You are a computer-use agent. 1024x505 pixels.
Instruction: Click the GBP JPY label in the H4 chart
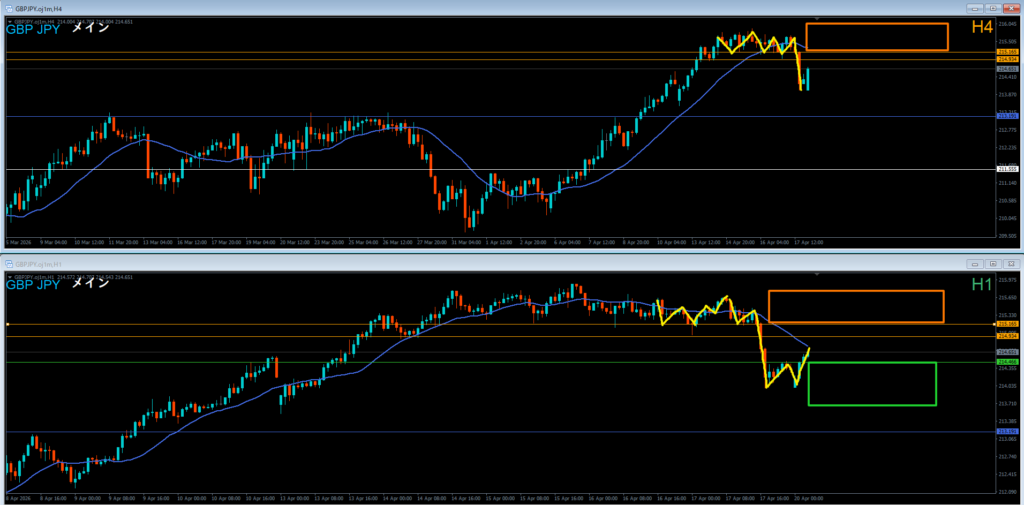point(33,29)
